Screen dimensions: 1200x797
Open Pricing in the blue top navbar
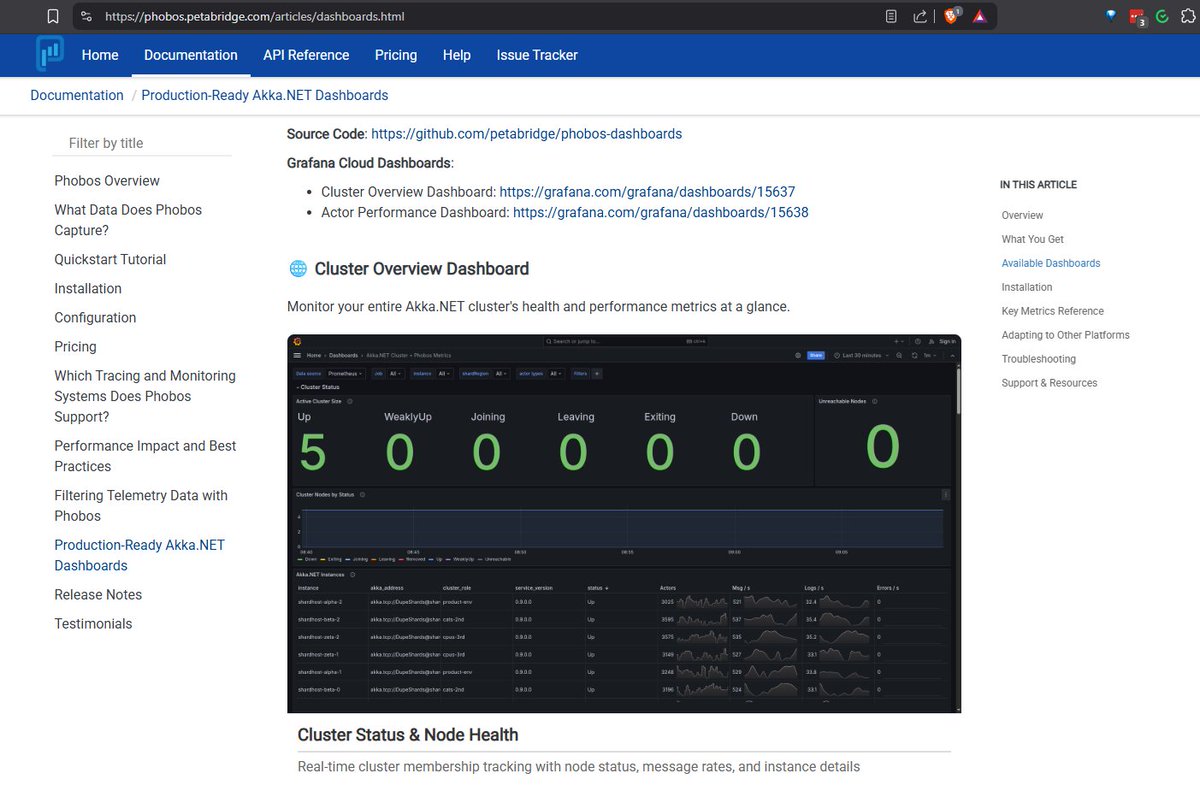(396, 55)
